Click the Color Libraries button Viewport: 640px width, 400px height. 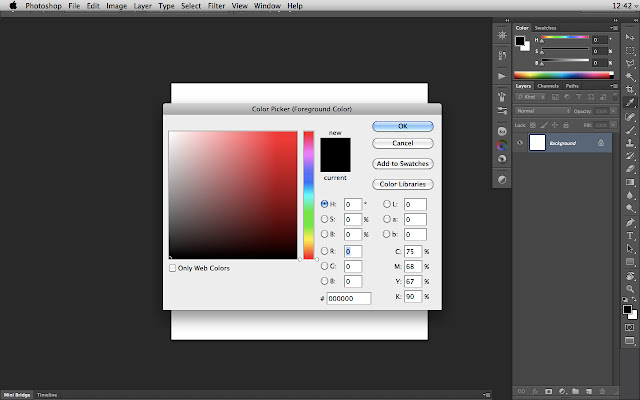[403, 184]
